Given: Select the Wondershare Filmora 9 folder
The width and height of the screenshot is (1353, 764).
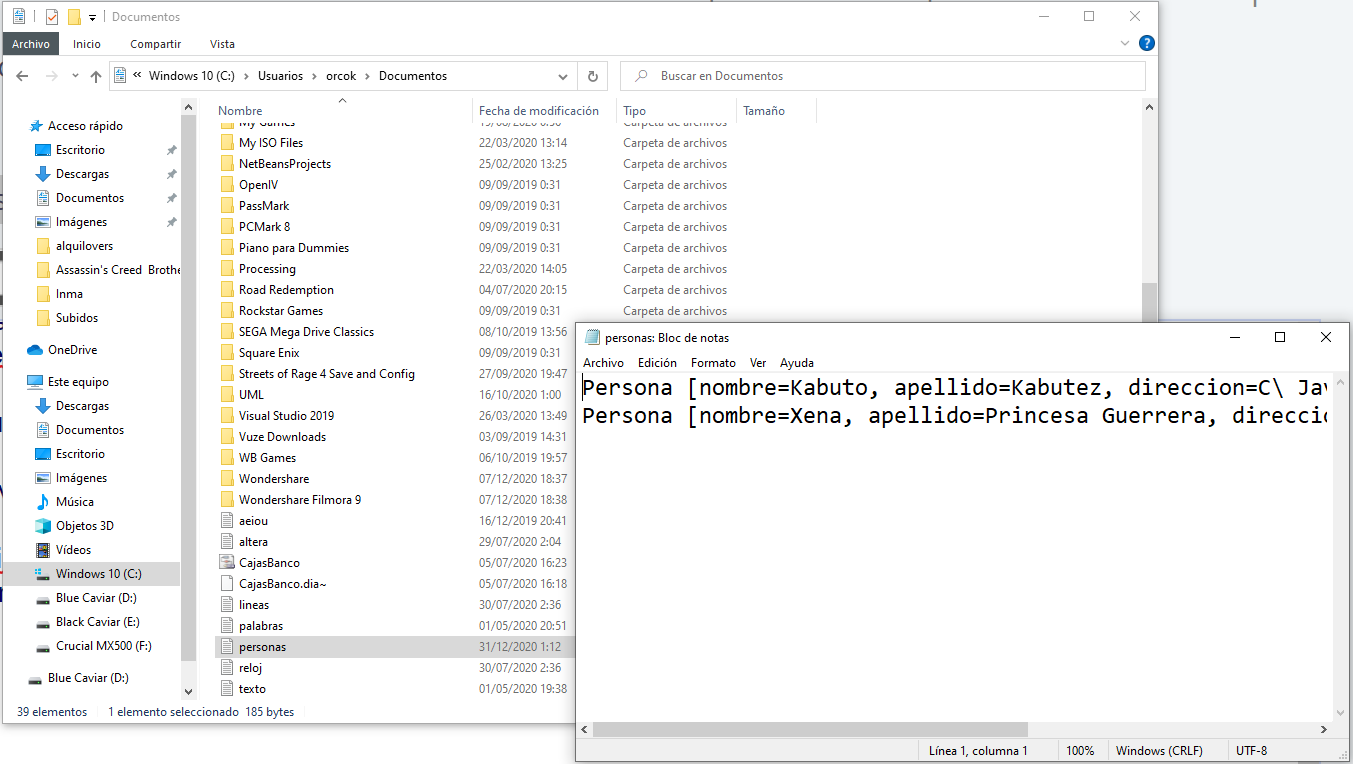Looking at the screenshot, I should (300, 500).
